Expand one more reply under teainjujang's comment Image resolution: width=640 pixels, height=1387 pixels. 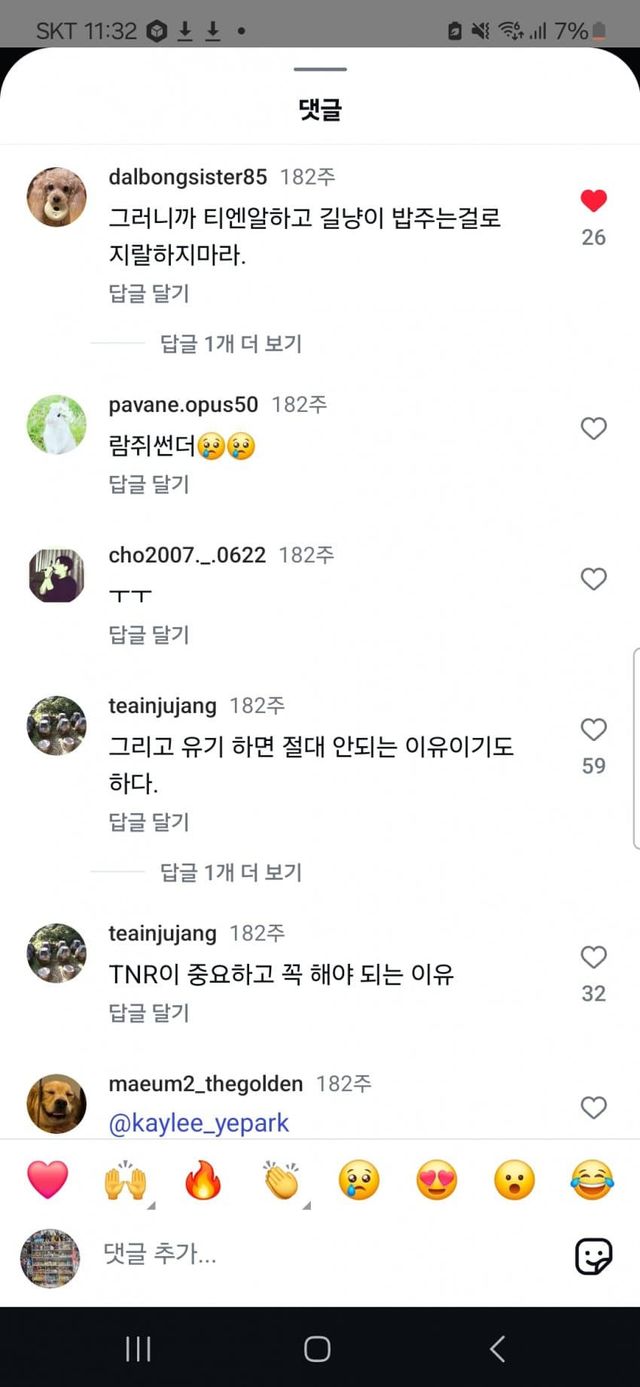pos(231,872)
